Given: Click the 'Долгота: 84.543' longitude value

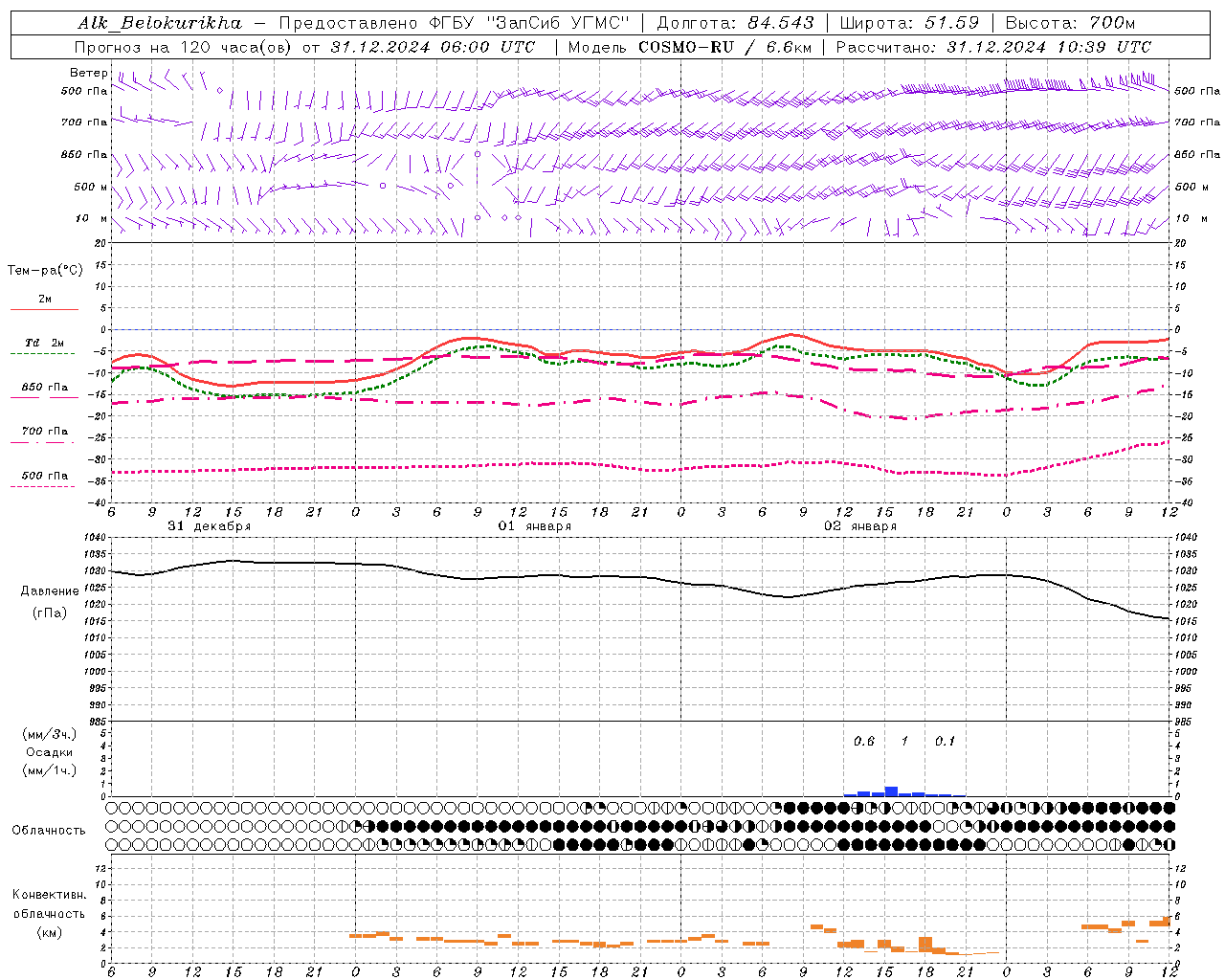Looking at the screenshot, I should (735, 23).
